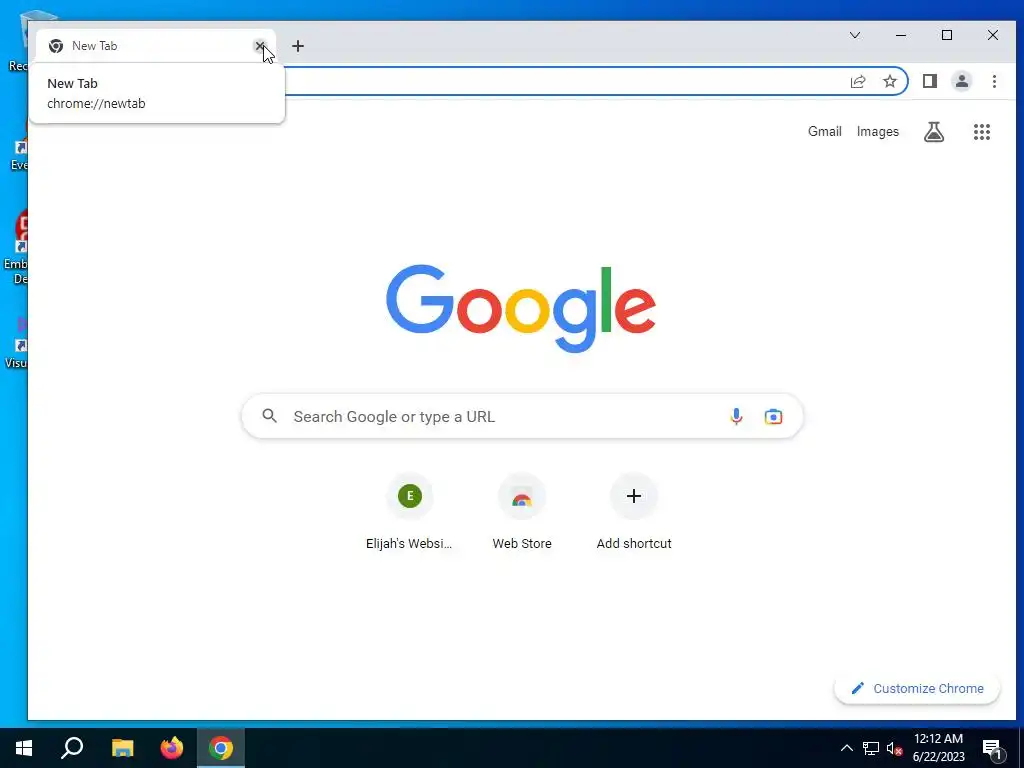Open the tab search chevron
The width and height of the screenshot is (1024, 768).
pyautogui.click(x=855, y=35)
